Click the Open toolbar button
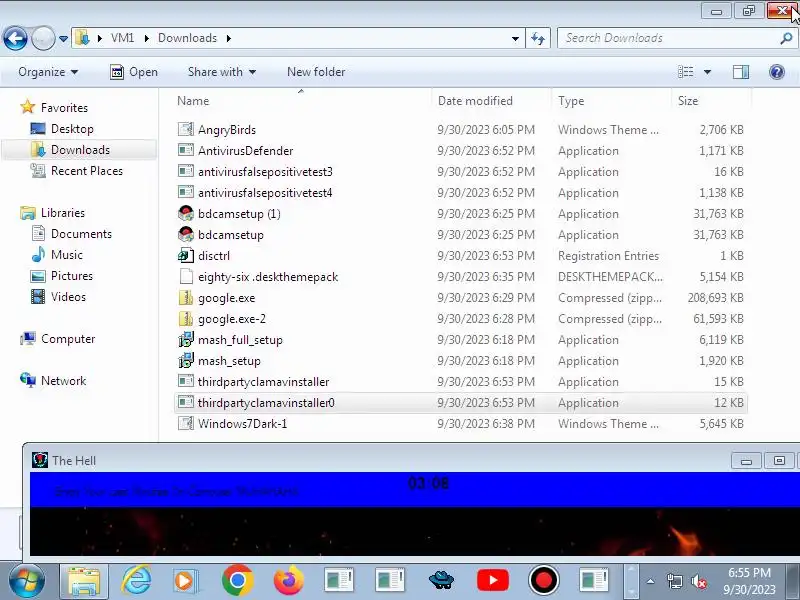This screenshot has height=600, width=800. point(134,72)
